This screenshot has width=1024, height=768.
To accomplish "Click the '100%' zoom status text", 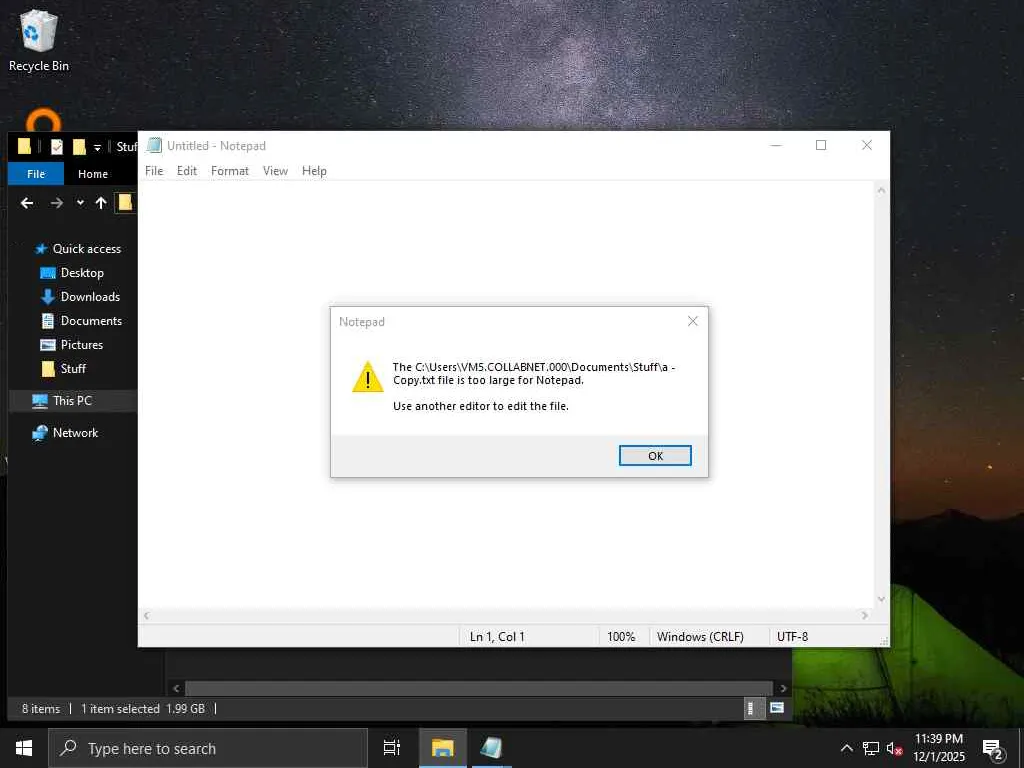I will click(621, 637).
